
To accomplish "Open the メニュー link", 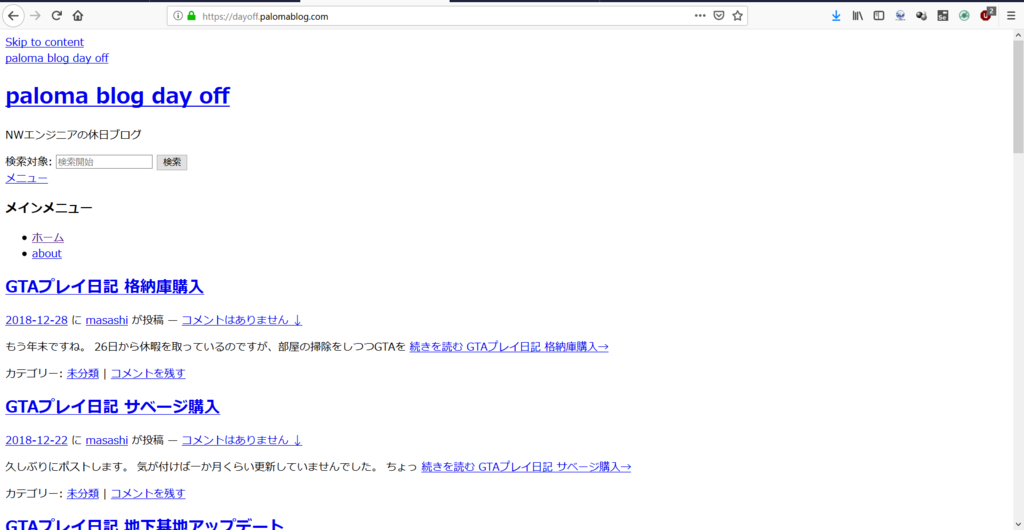I will pyautogui.click(x=26, y=178).
